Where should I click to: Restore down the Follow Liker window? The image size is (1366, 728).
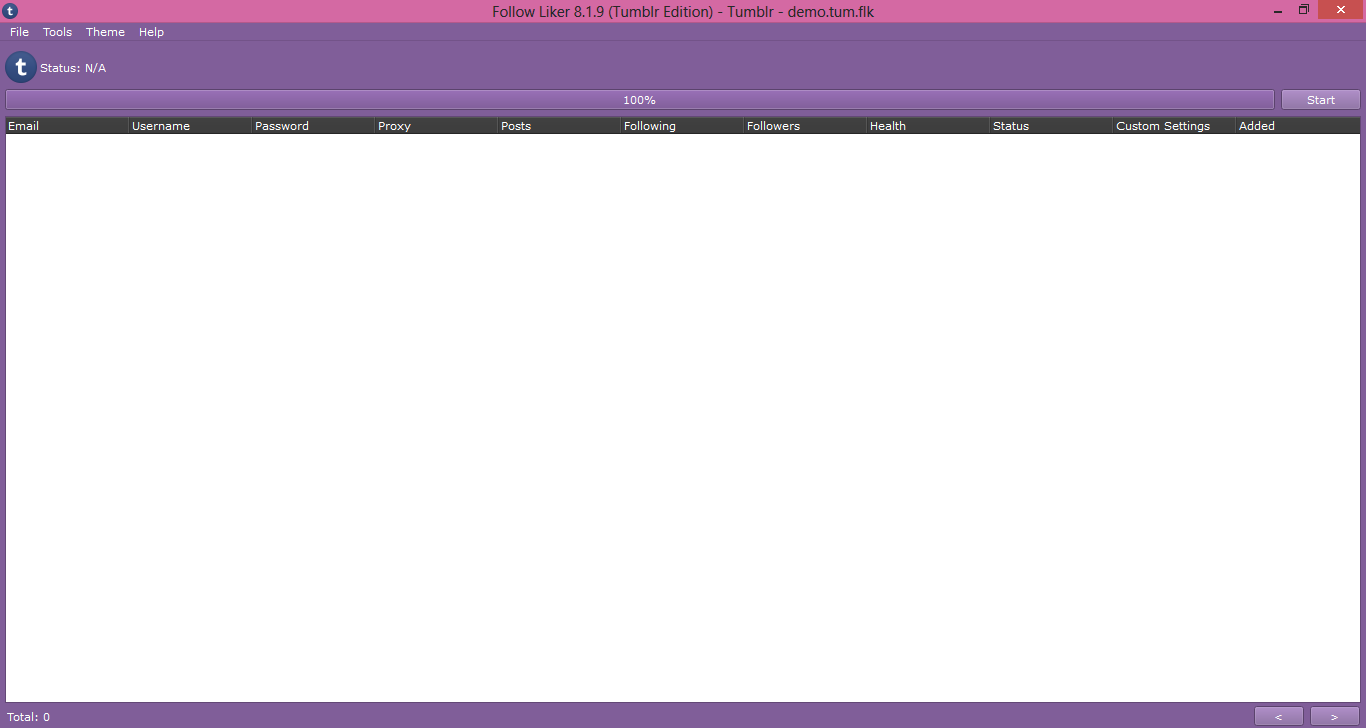(1304, 10)
